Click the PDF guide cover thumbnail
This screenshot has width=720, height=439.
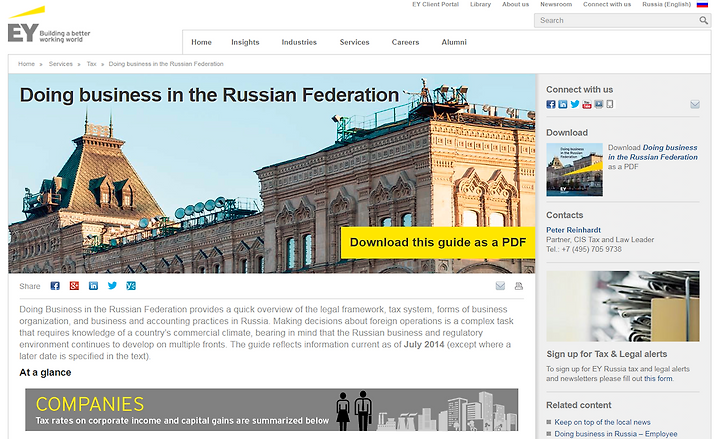574,169
